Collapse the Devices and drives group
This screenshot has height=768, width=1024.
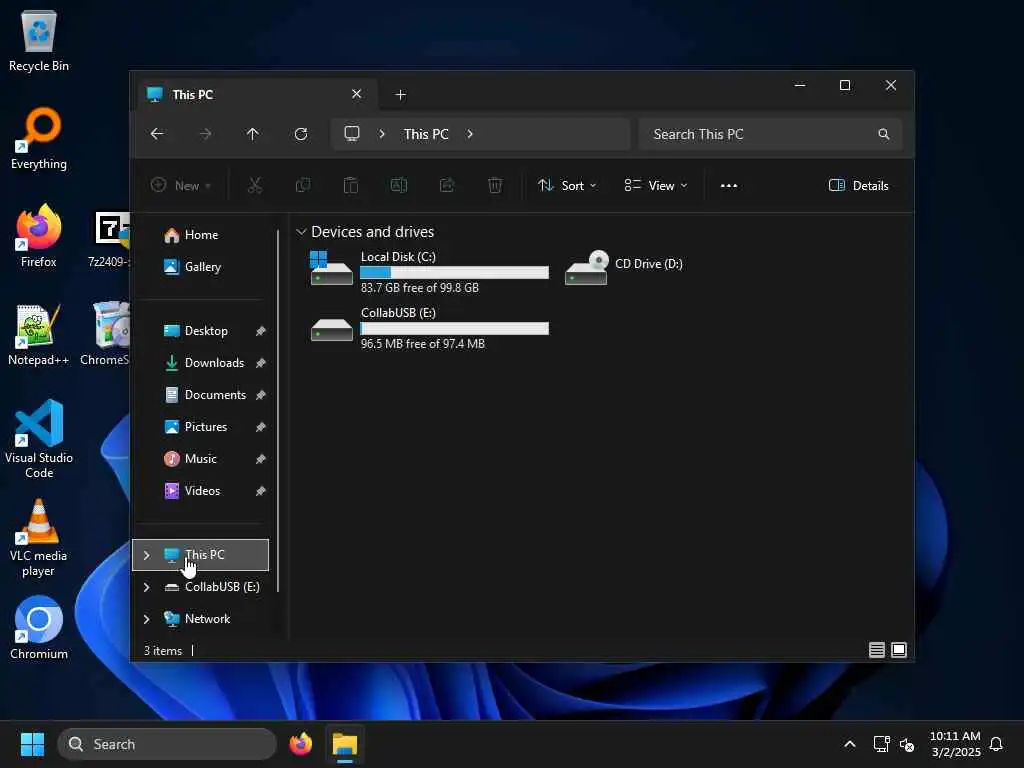[301, 232]
